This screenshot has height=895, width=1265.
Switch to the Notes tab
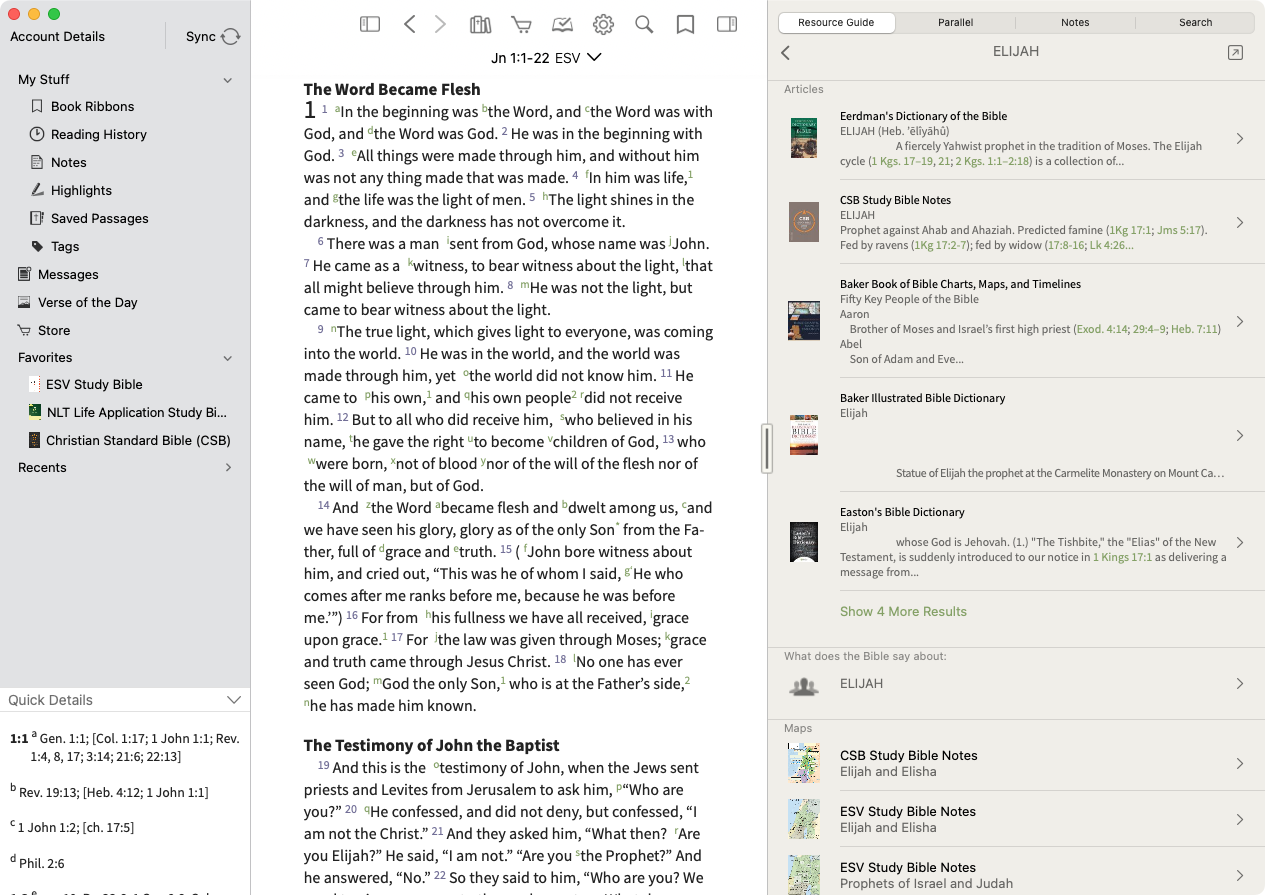(x=1075, y=22)
